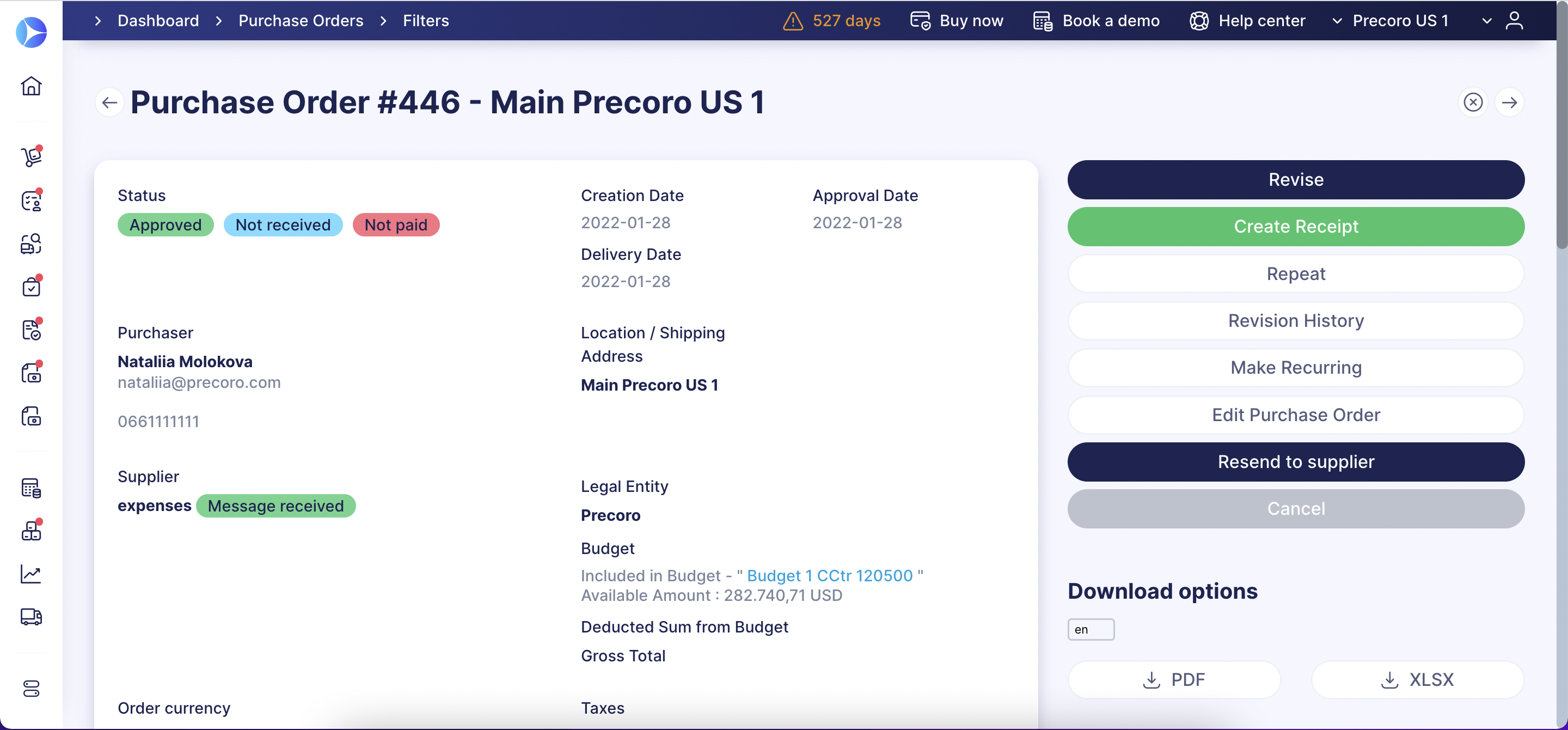Click the Precoro logo in the sidebar
The height and width of the screenshot is (730, 1568).
coord(31,32)
